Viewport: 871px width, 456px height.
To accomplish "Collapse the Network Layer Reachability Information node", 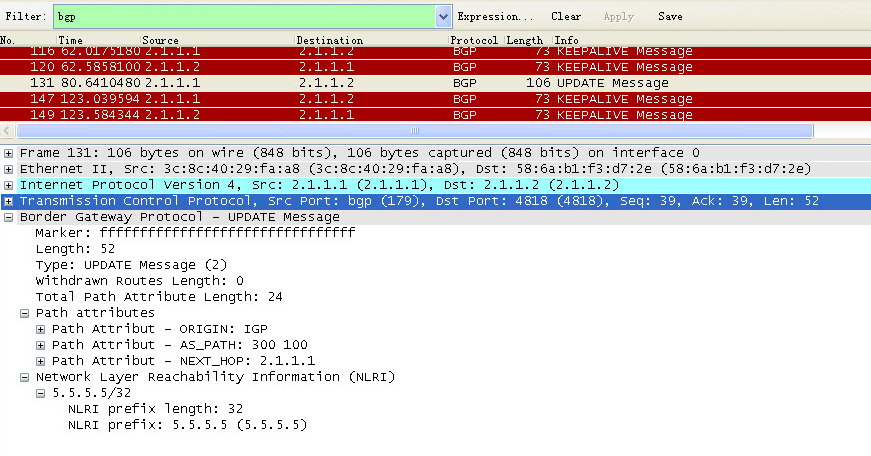I will tap(24, 378).
